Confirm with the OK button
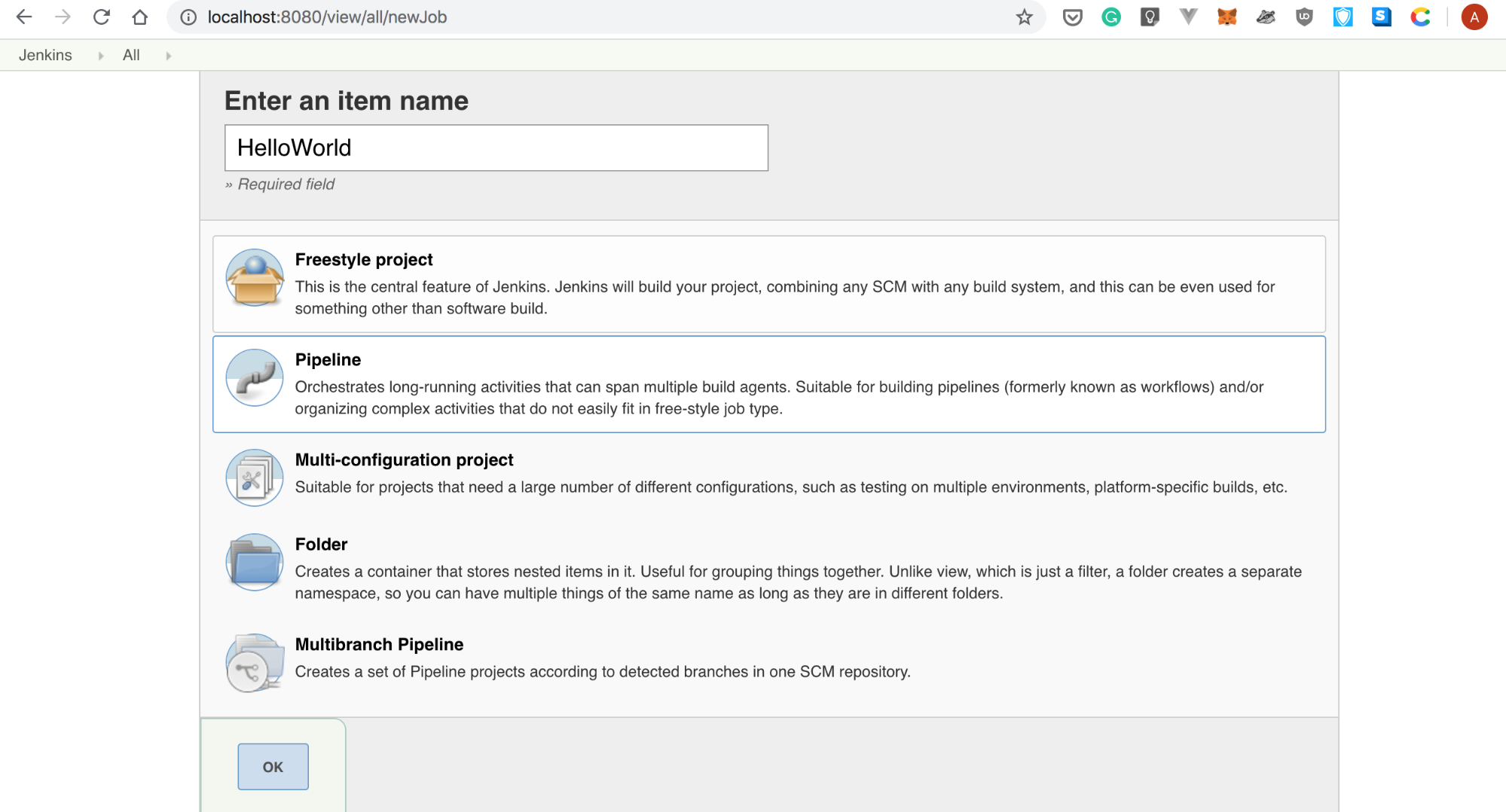This screenshot has height=812, width=1506. 273,767
